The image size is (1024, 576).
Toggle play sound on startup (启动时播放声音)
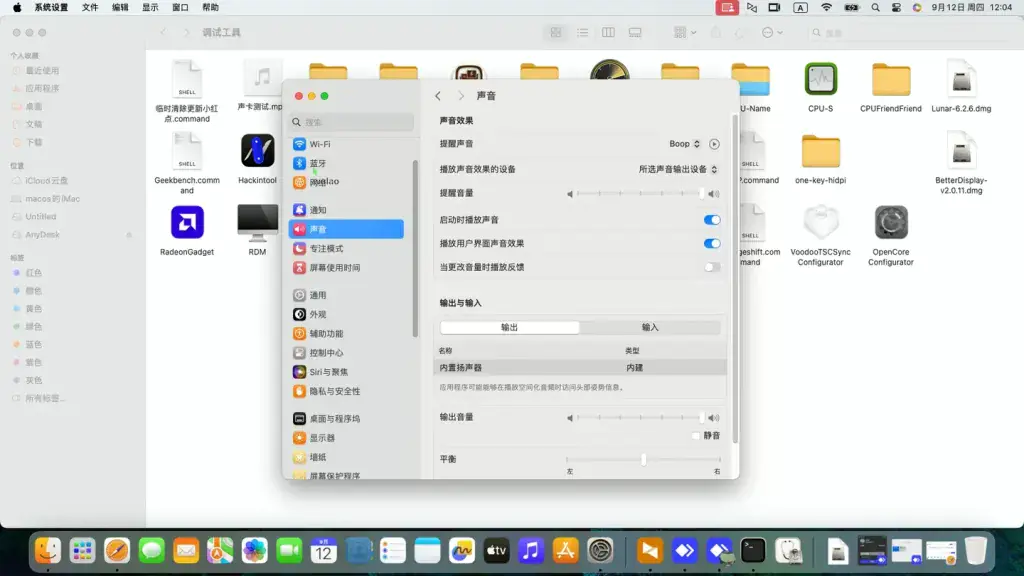point(712,220)
